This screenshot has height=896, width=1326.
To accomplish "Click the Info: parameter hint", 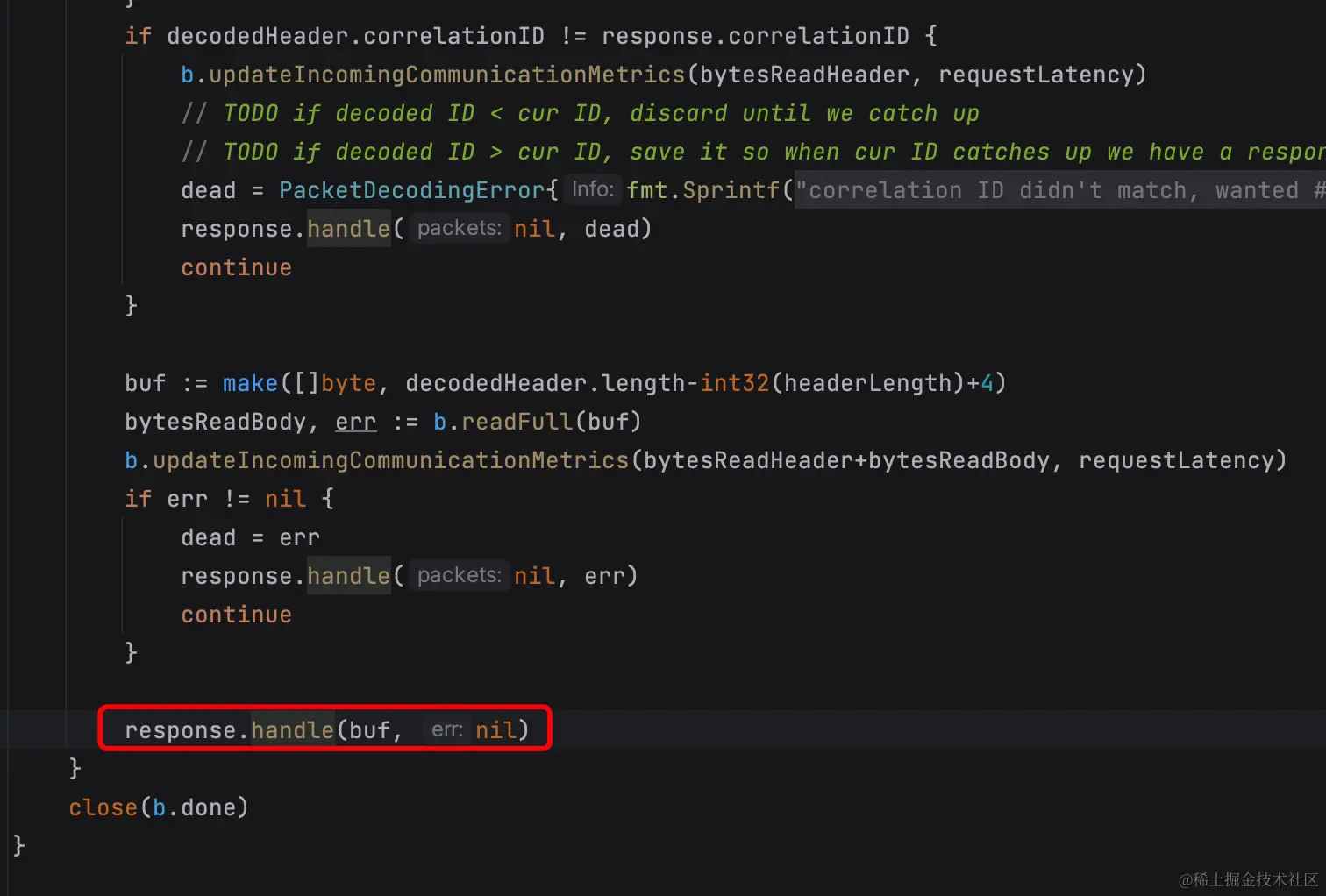I will [592, 189].
